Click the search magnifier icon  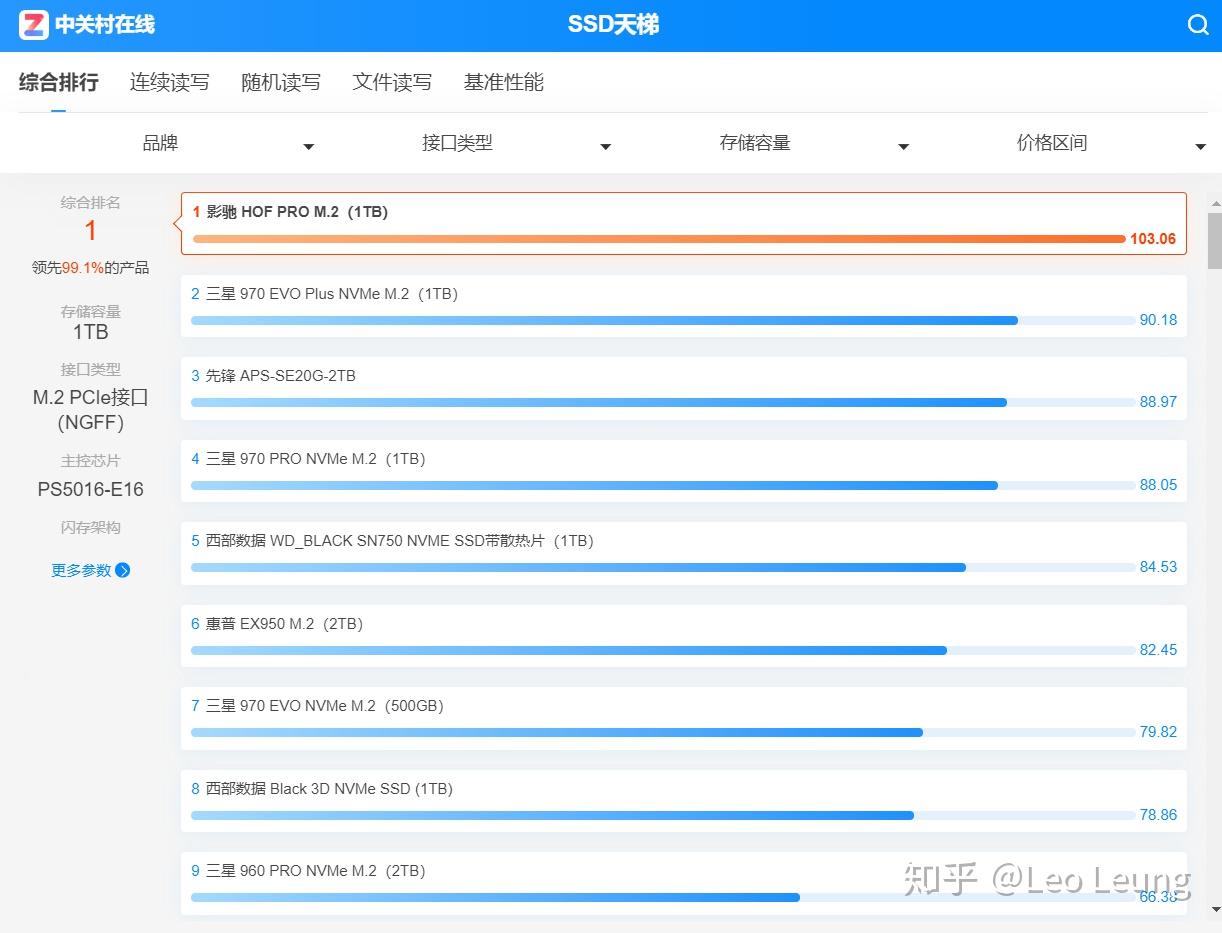1198,25
